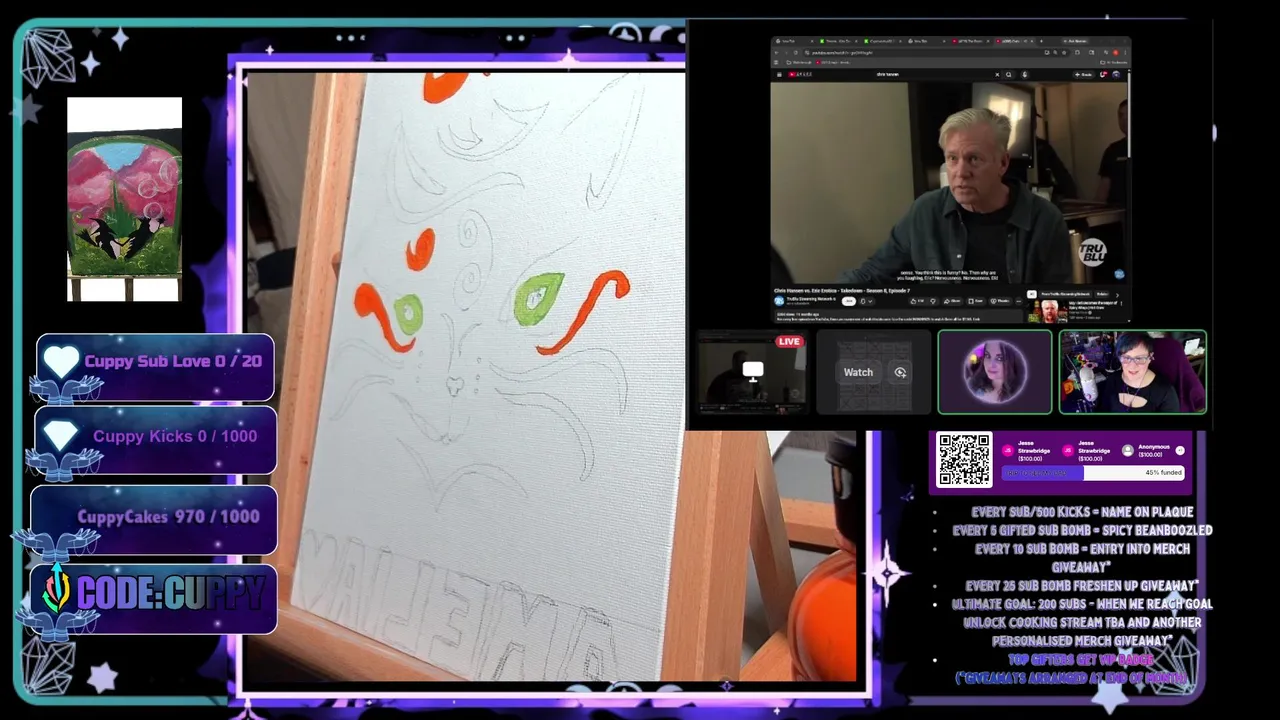
Task: Go back using browser back arrow
Action: pos(776,53)
